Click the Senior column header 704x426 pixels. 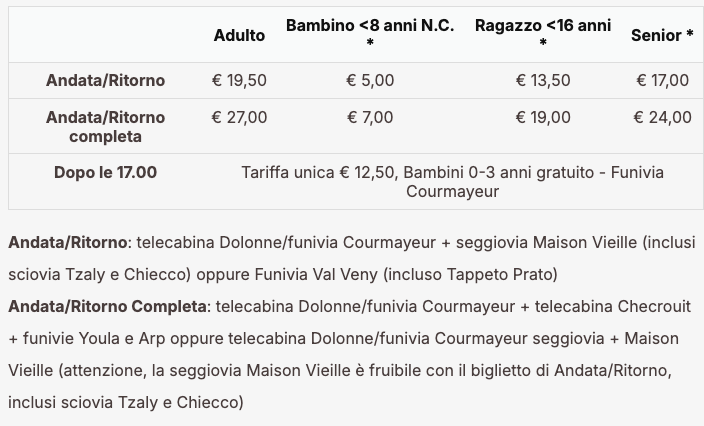coord(662,35)
